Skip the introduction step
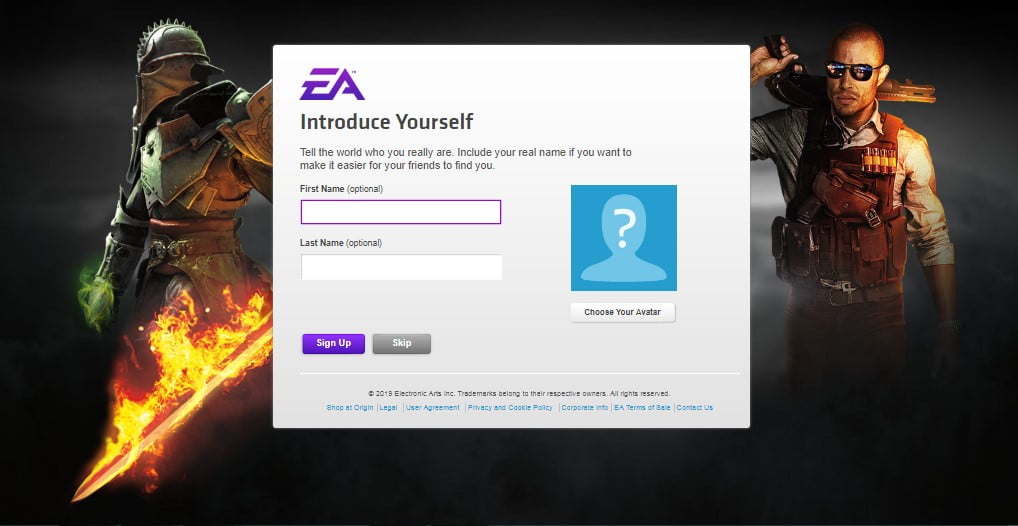 click(401, 344)
